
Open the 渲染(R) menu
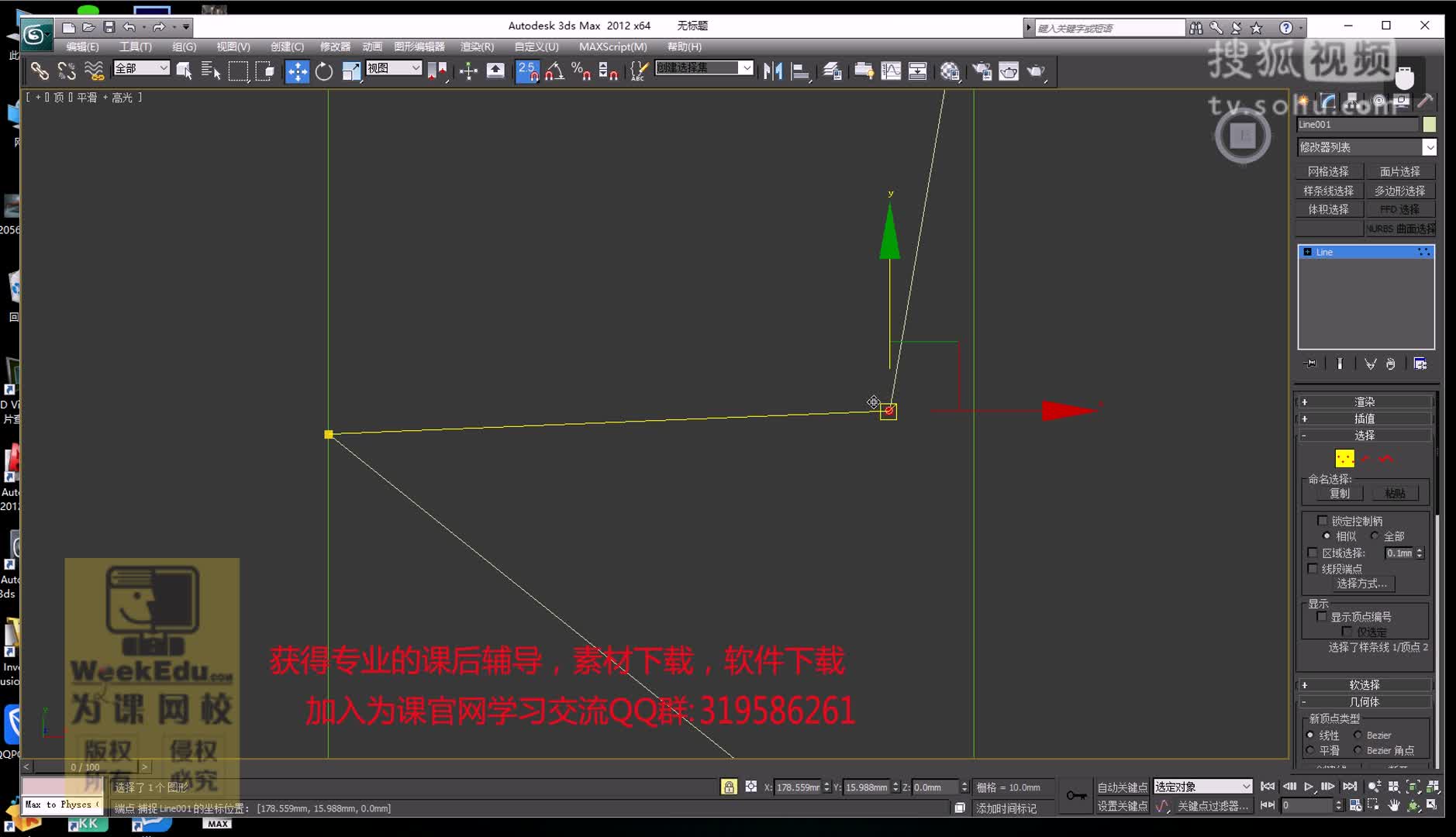(477, 46)
